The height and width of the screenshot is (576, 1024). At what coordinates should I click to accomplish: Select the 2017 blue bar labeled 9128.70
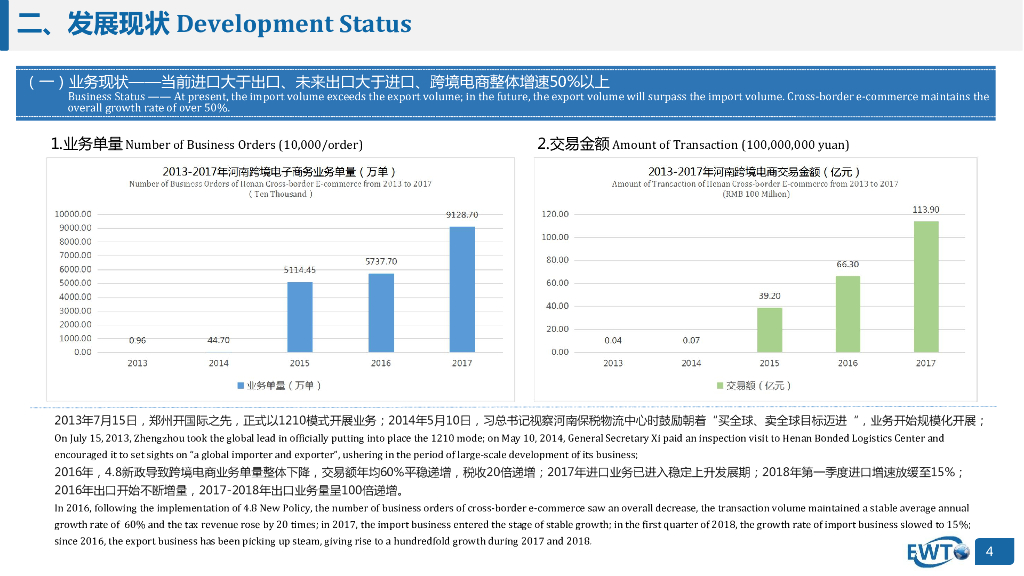coord(462,289)
